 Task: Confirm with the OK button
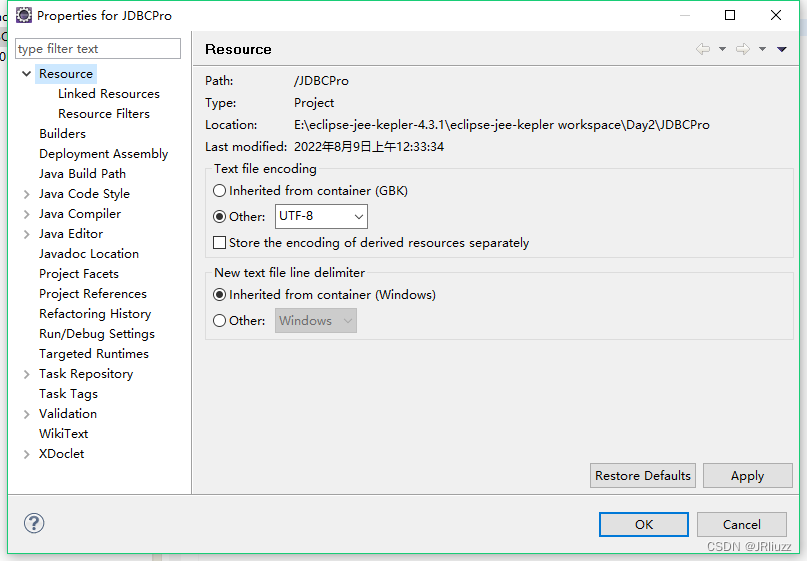pyautogui.click(x=644, y=524)
